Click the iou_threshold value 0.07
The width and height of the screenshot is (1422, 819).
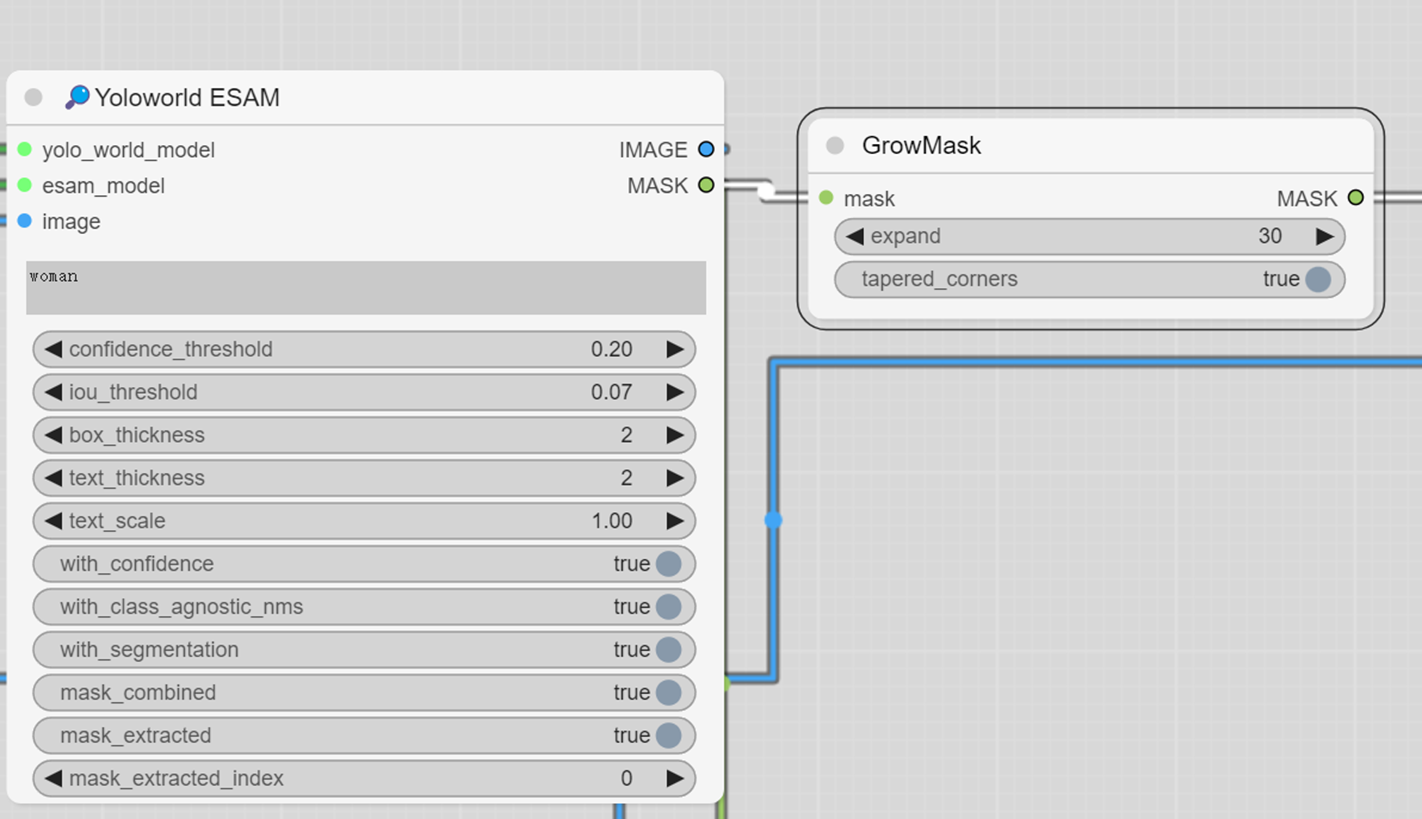[x=612, y=392]
